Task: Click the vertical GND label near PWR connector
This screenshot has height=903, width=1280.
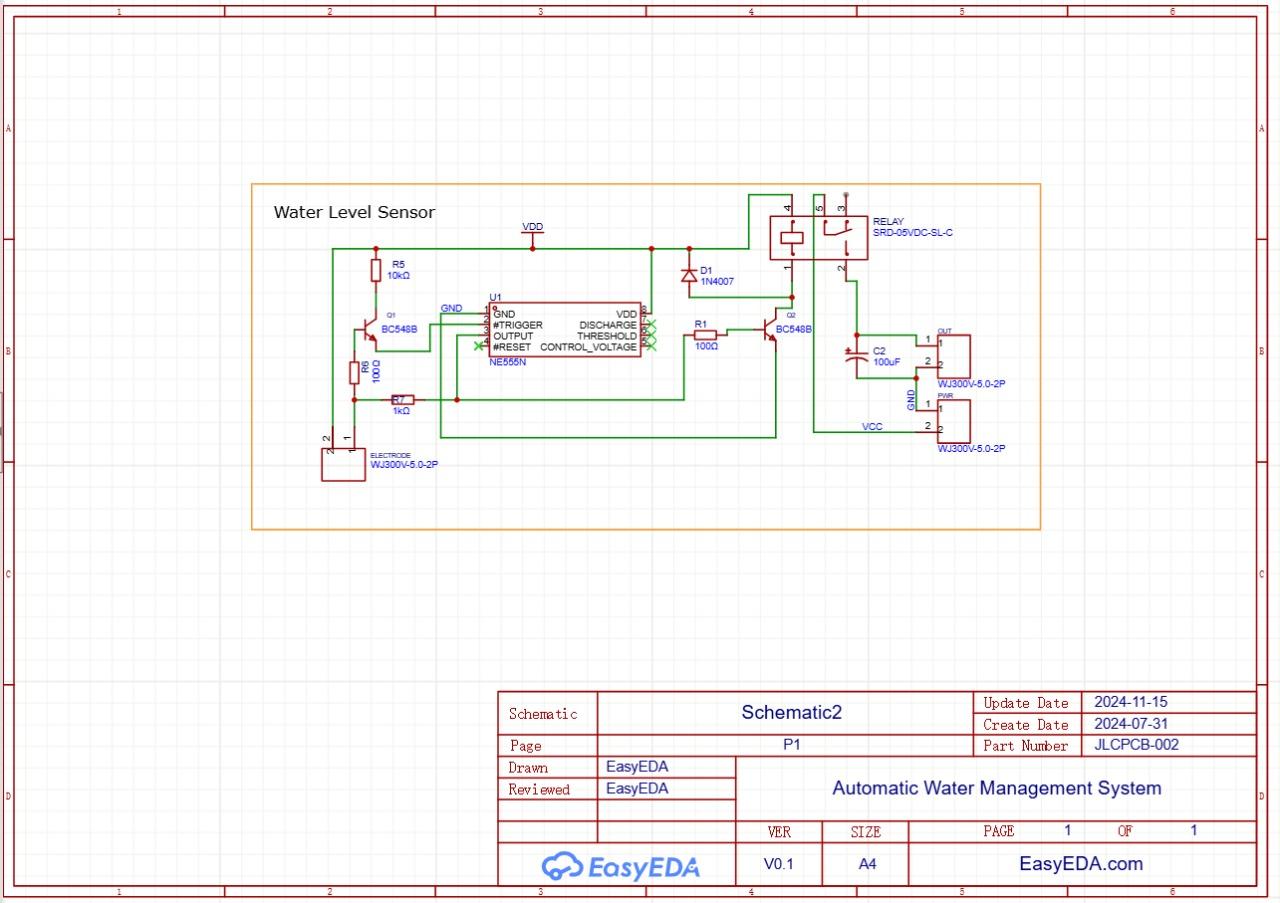Action: [x=911, y=400]
